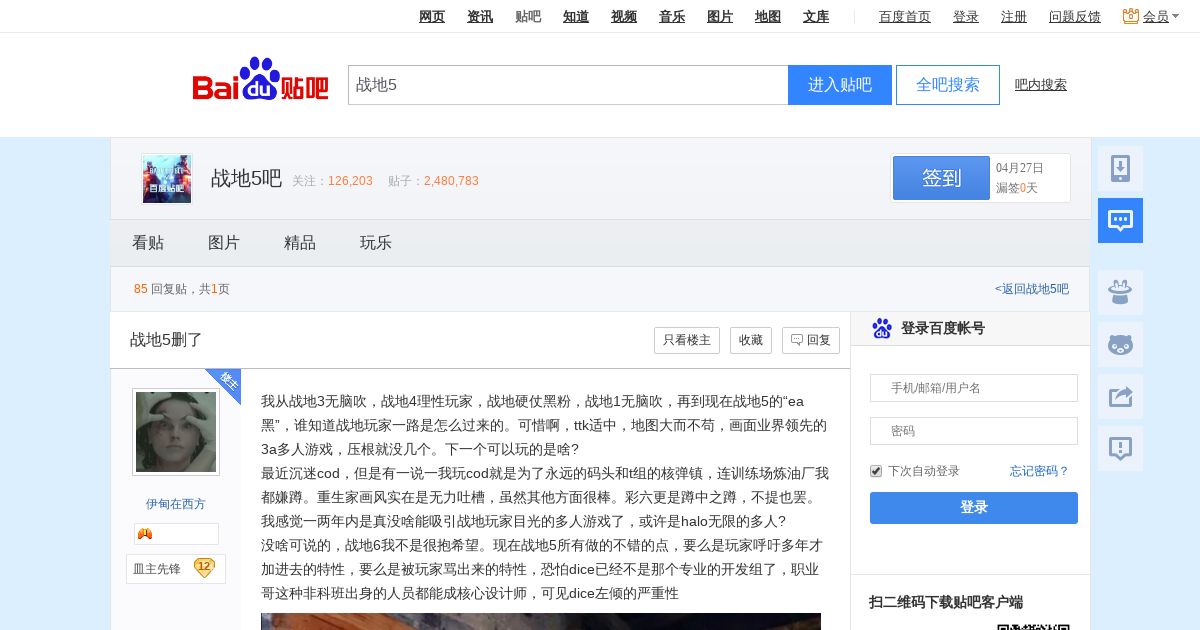Open 百度首页 link

pos(905,16)
